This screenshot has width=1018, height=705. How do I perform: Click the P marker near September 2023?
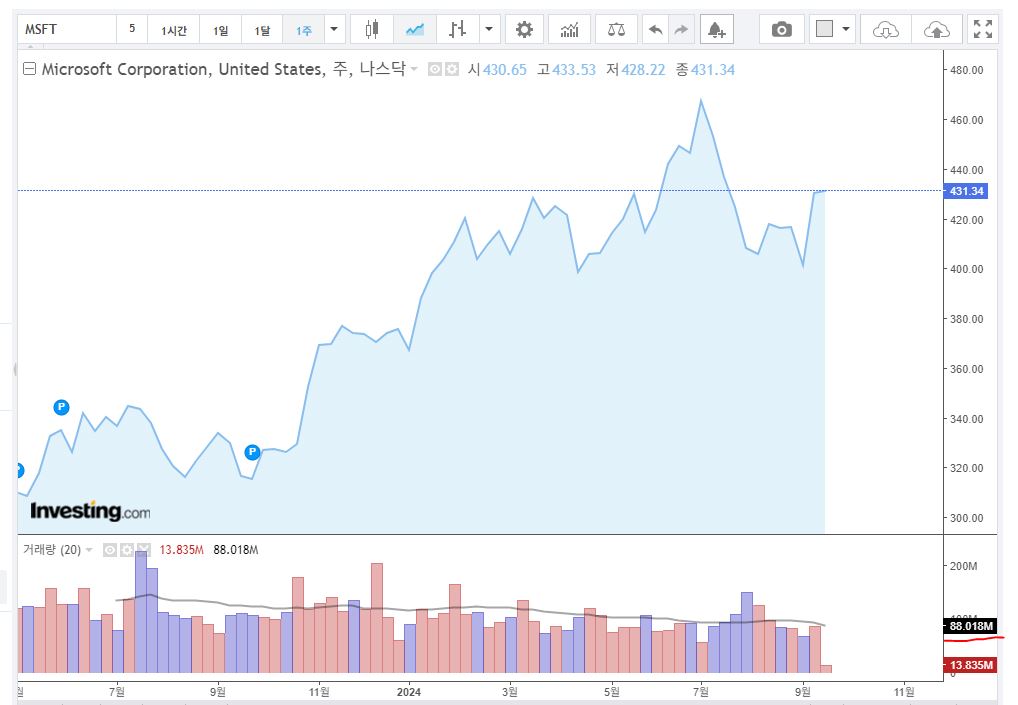252,452
